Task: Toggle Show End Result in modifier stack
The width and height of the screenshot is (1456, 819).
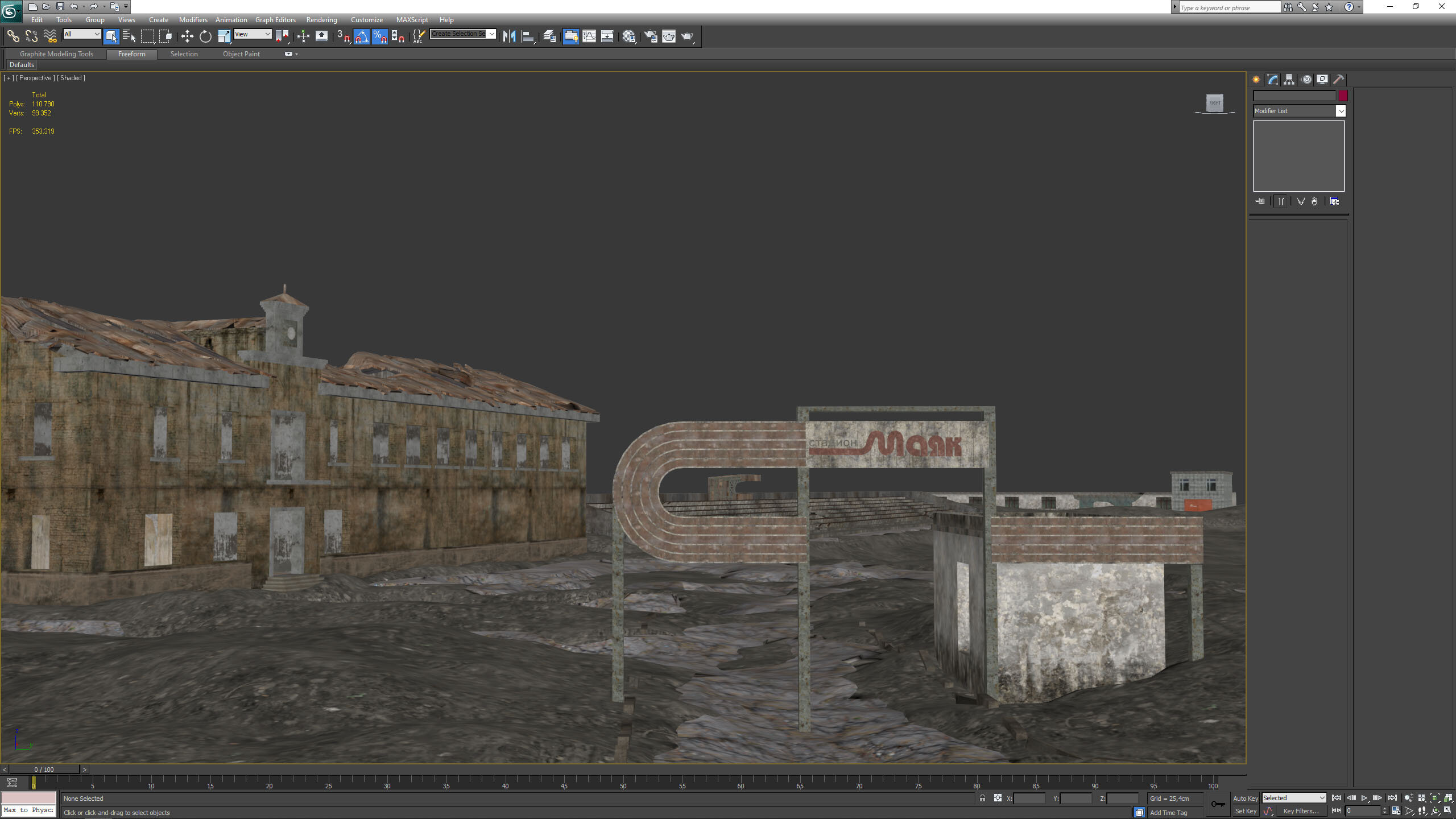Action: pyautogui.click(x=1281, y=201)
